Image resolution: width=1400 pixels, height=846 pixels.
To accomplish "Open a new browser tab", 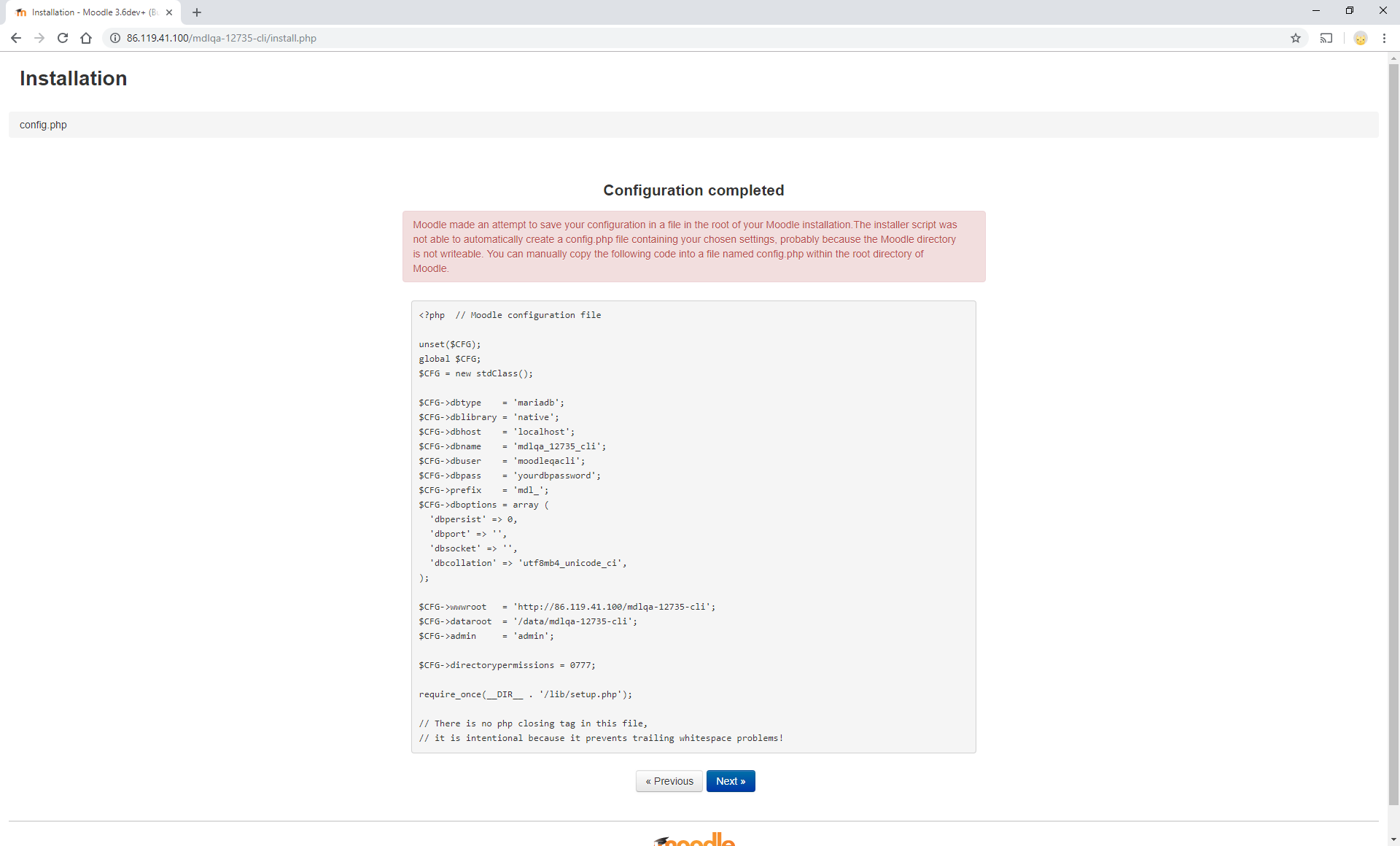I will 197,12.
